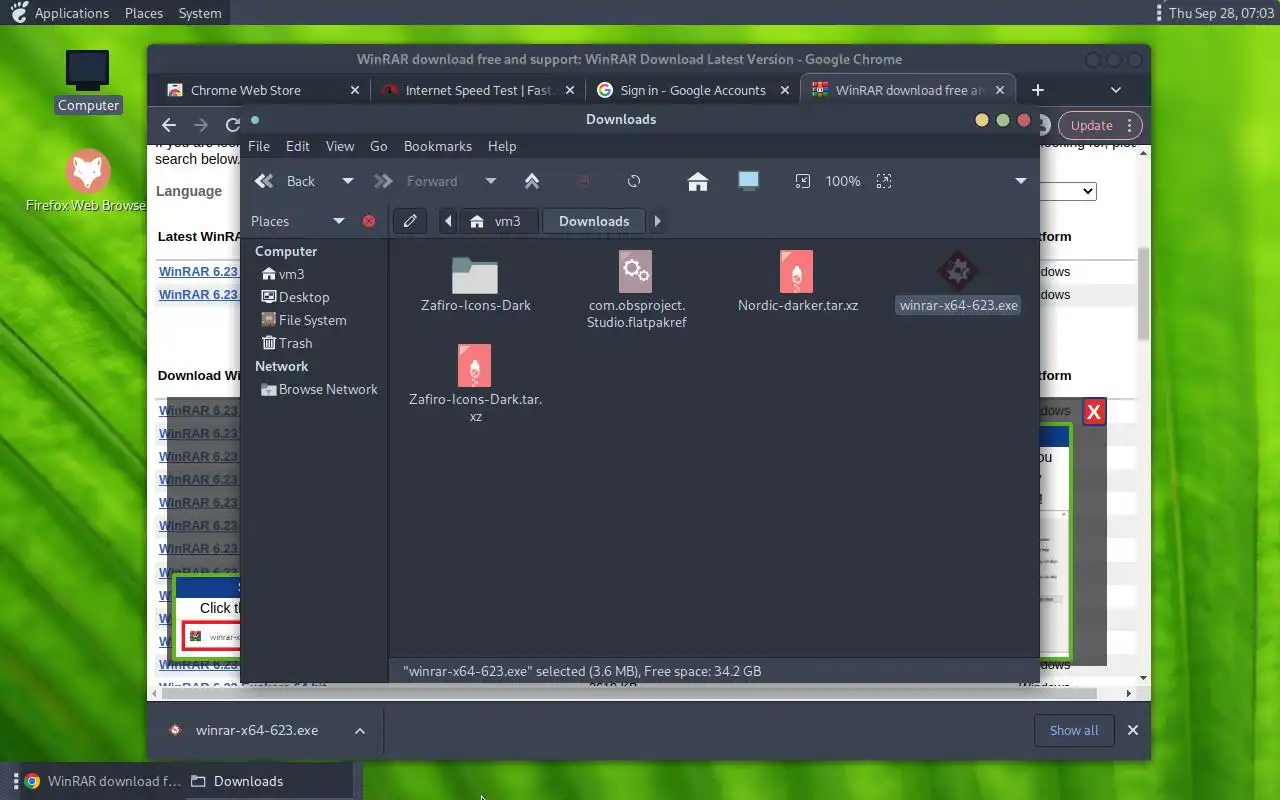Select the winrar-x64-623.exe file icon

coord(957,271)
